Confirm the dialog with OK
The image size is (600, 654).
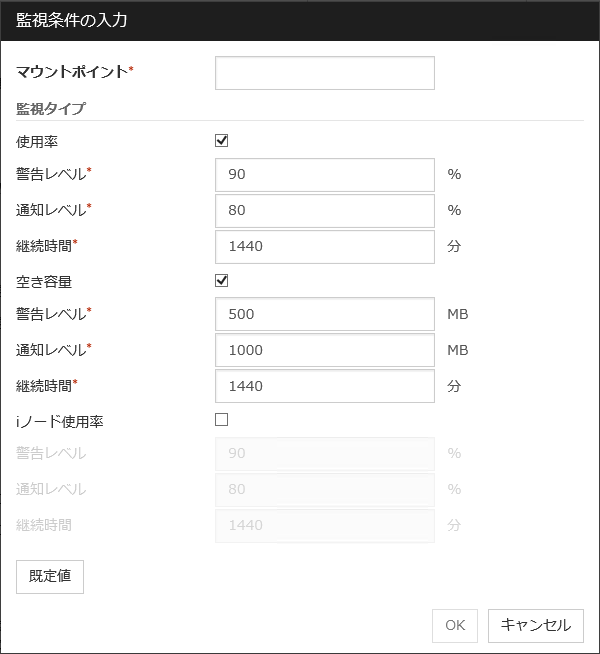455,626
